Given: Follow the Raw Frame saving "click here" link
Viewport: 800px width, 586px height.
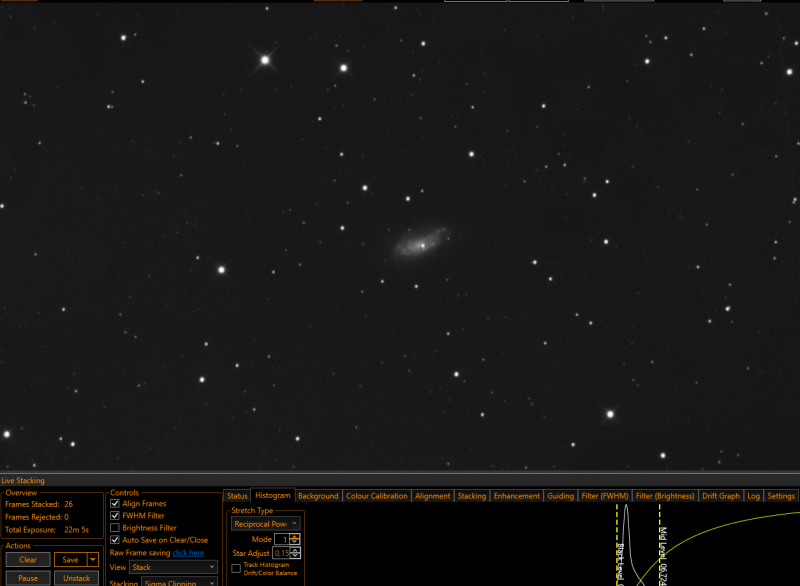Looking at the screenshot, I should 188,553.
